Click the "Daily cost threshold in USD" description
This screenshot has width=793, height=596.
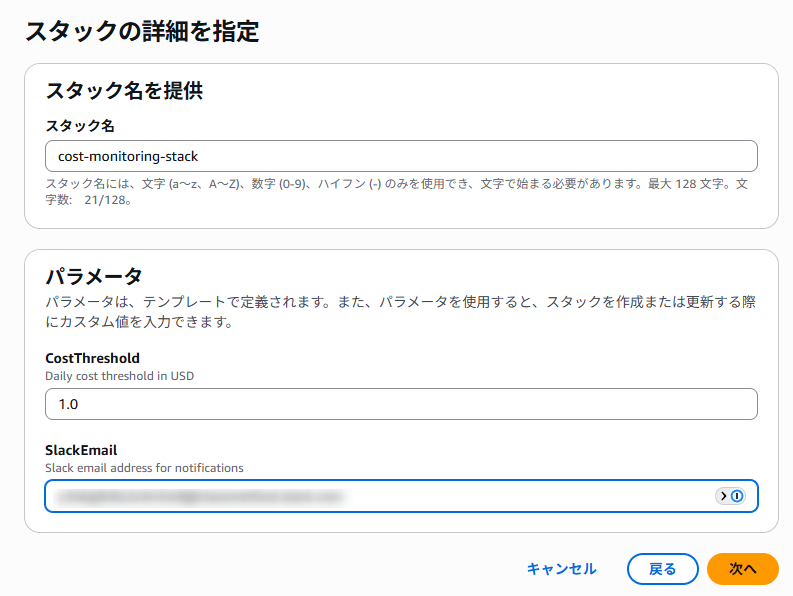pyautogui.click(x=119, y=376)
